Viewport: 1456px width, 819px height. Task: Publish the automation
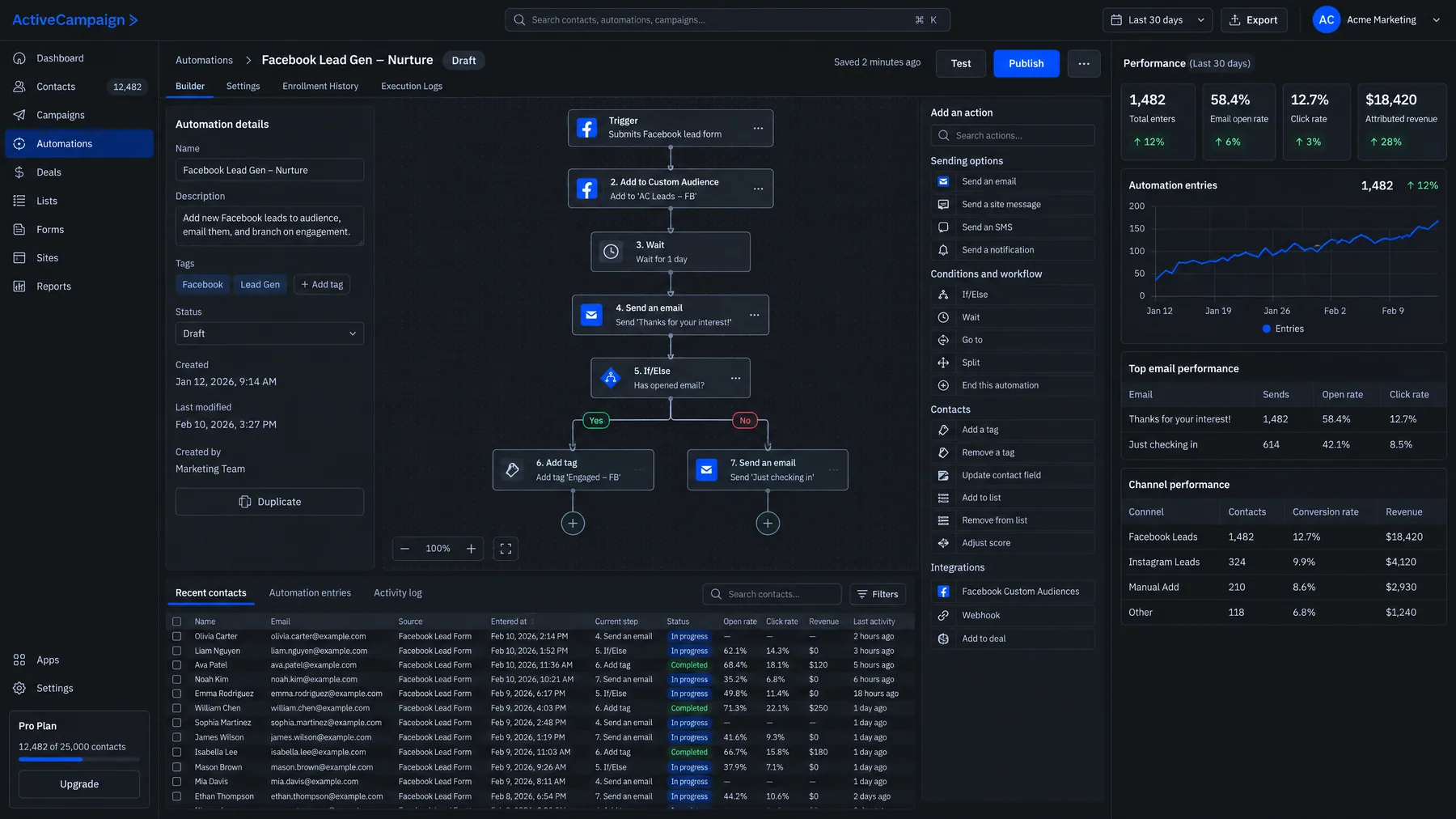point(1026,63)
